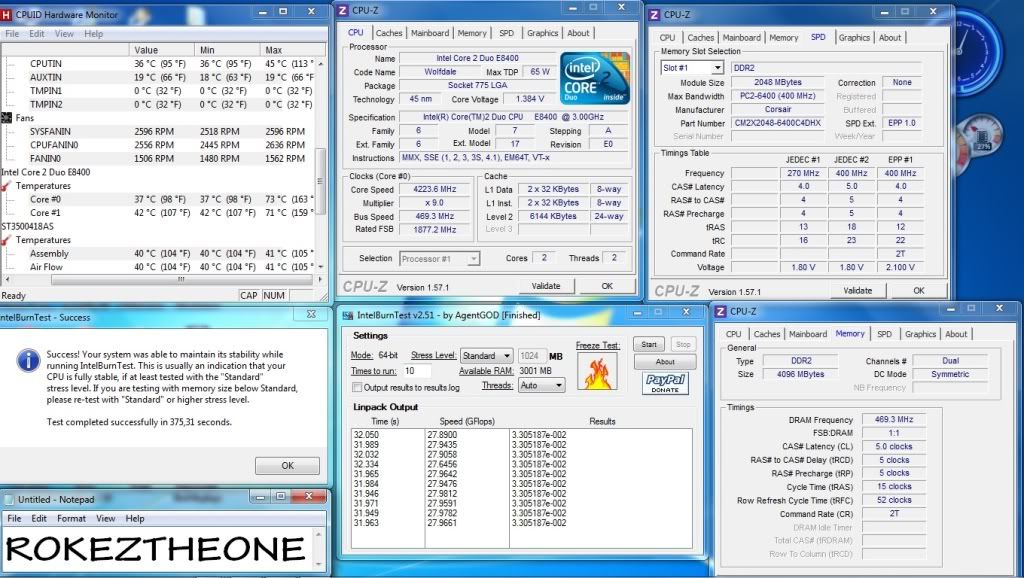Click the Notepad text area with ROKEZTHEONE

(x=157, y=549)
